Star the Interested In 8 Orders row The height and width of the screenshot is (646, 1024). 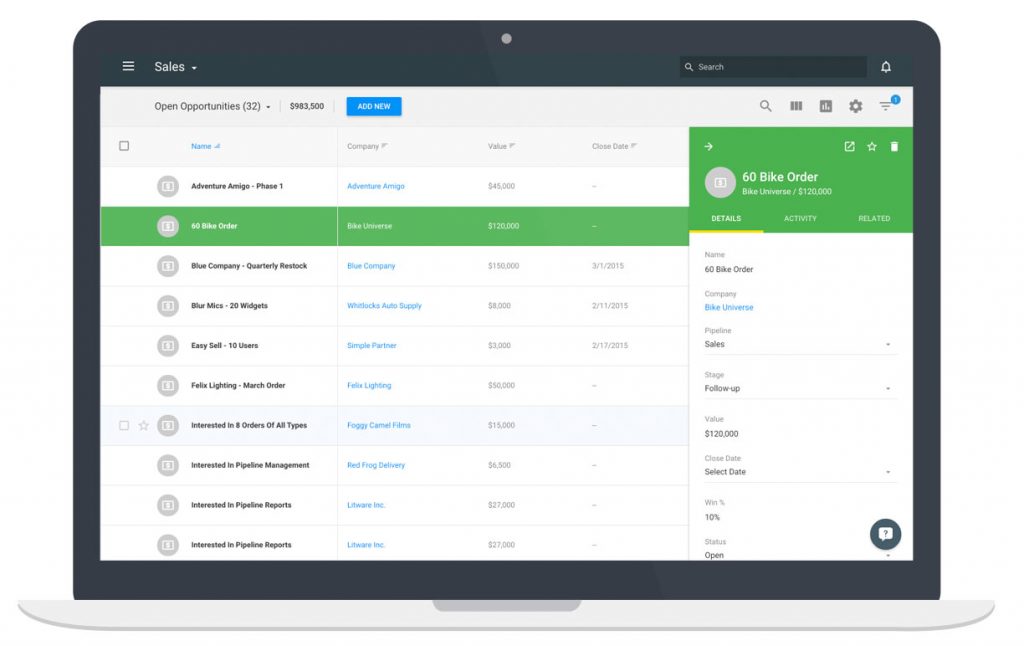143,425
